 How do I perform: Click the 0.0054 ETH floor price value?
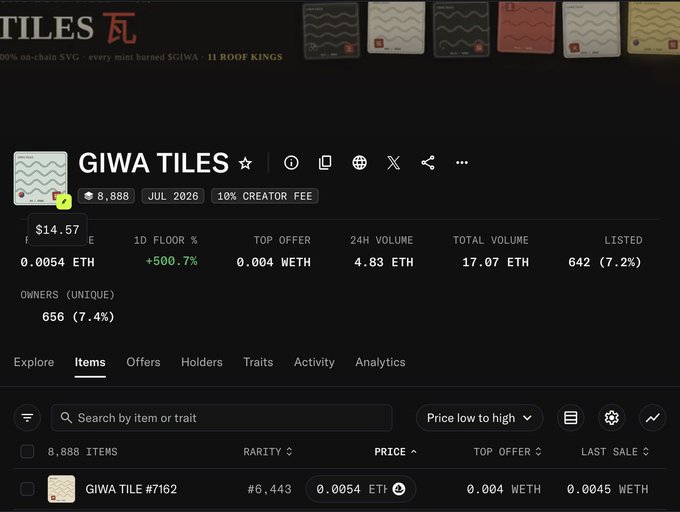(x=57, y=262)
